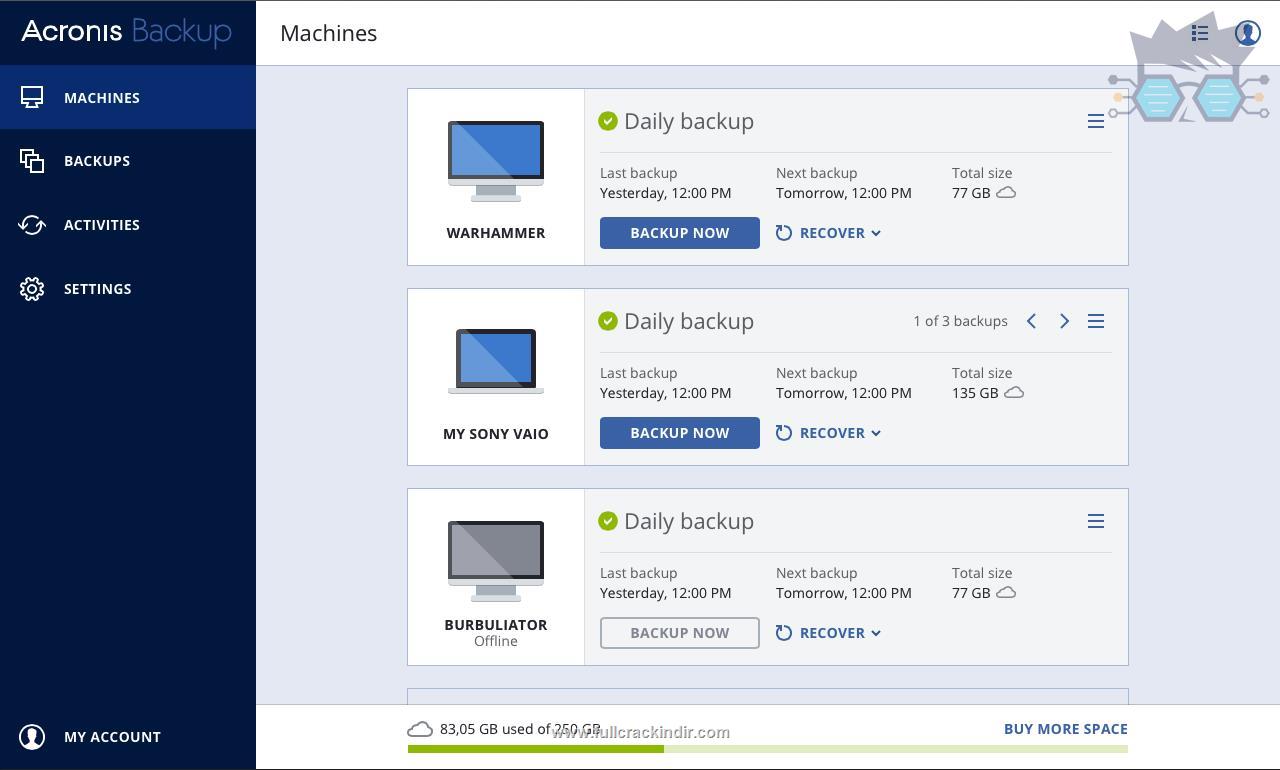1280x770 pixels.
Task: Click BURBULIATOR Daily backup title
Action: (689, 521)
